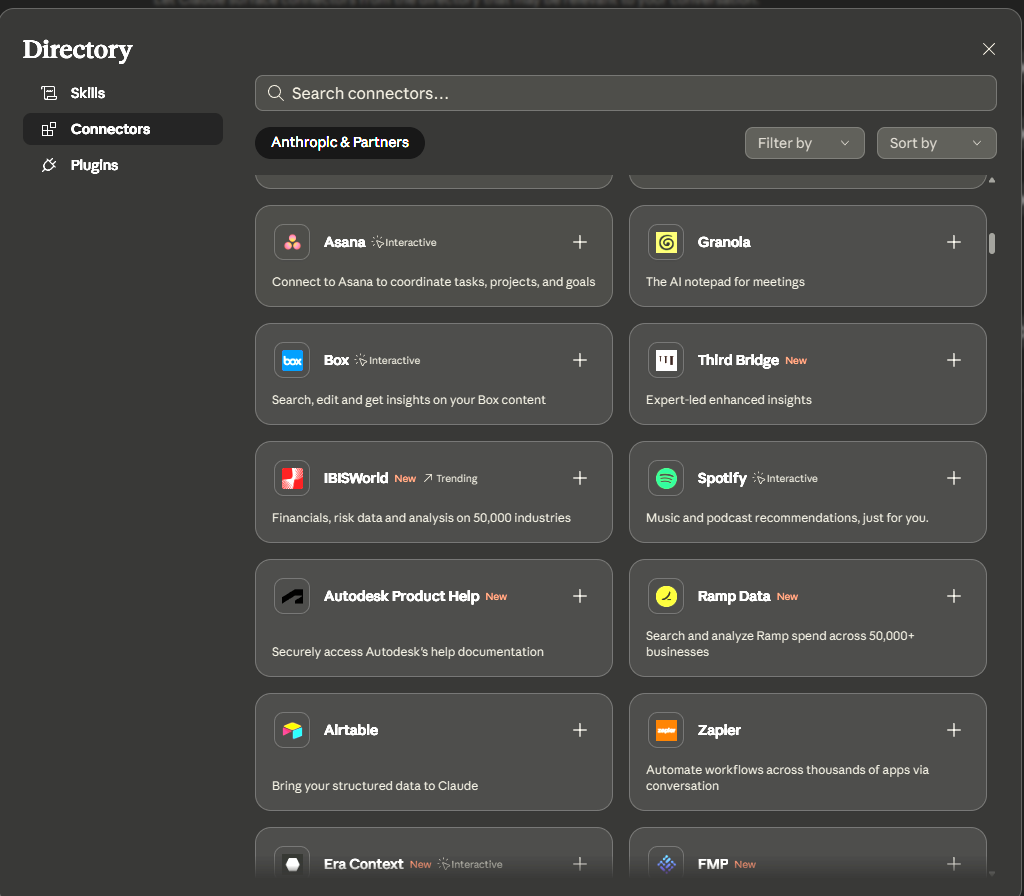
Task: Add the Airtable connector plus icon
Action: [579, 730]
